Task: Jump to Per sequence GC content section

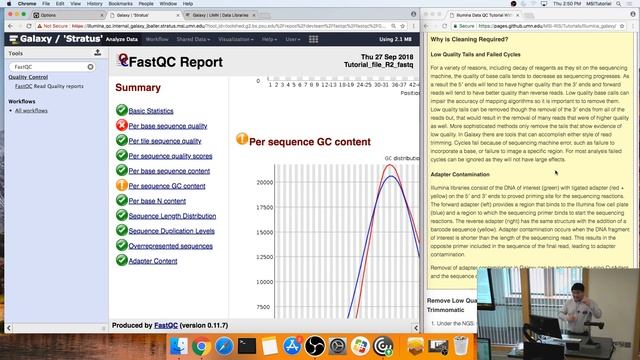Action: [167, 186]
